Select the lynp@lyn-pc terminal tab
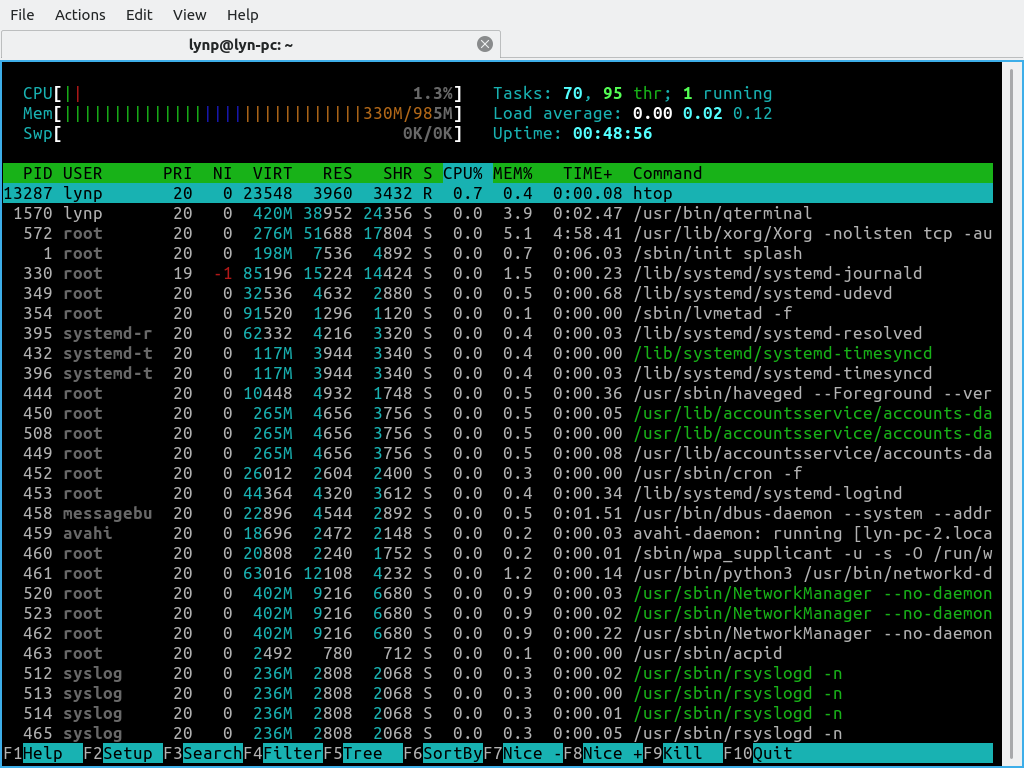Screen dimensions: 1024x768 [x=240, y=45]
